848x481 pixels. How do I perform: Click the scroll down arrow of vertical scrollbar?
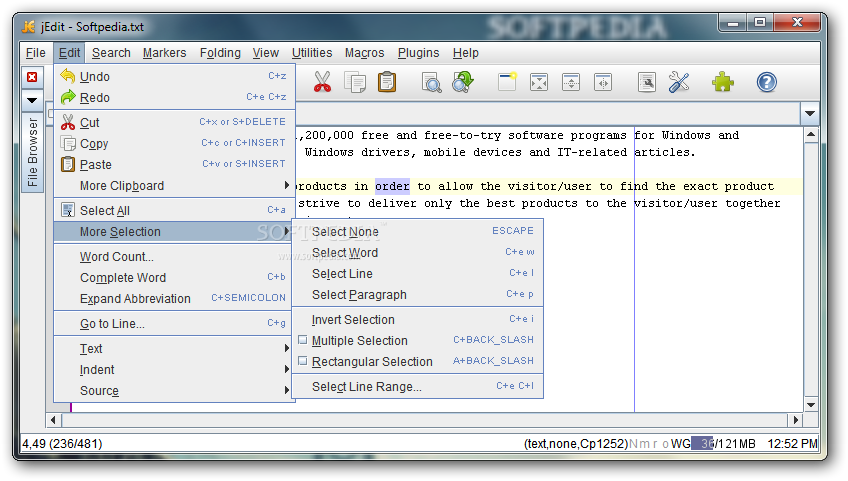tap(811, 404)
